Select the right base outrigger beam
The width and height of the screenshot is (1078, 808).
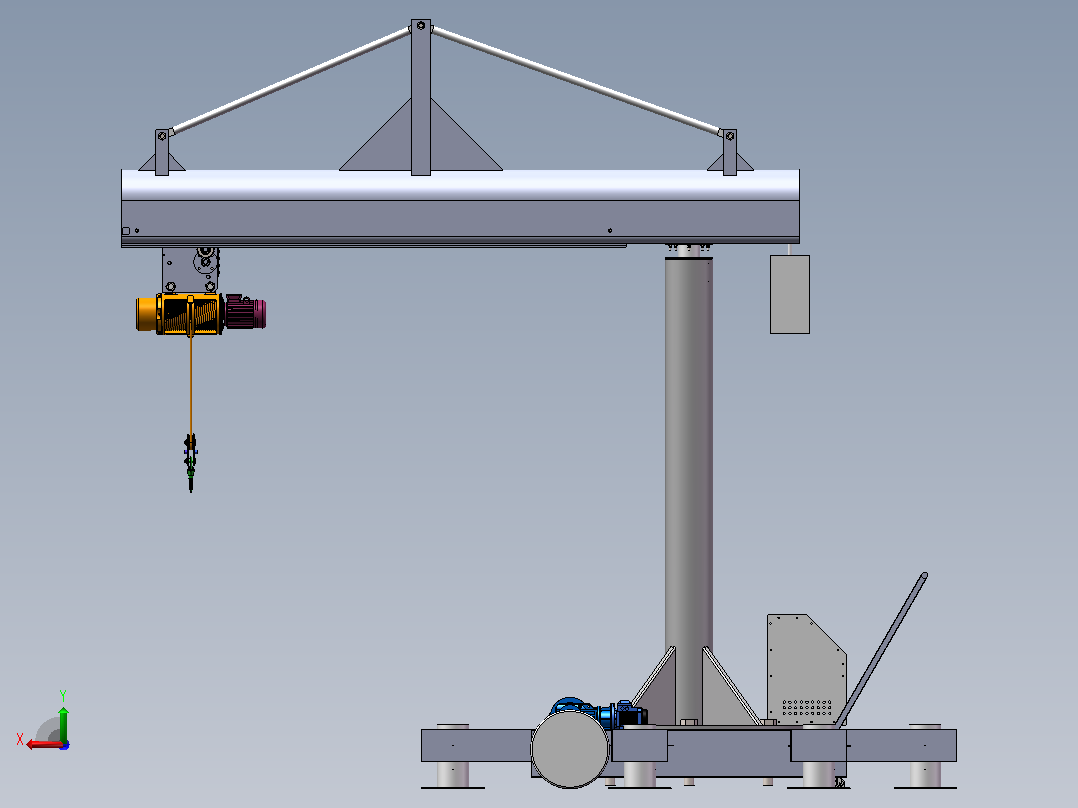(x=874, y=745)
